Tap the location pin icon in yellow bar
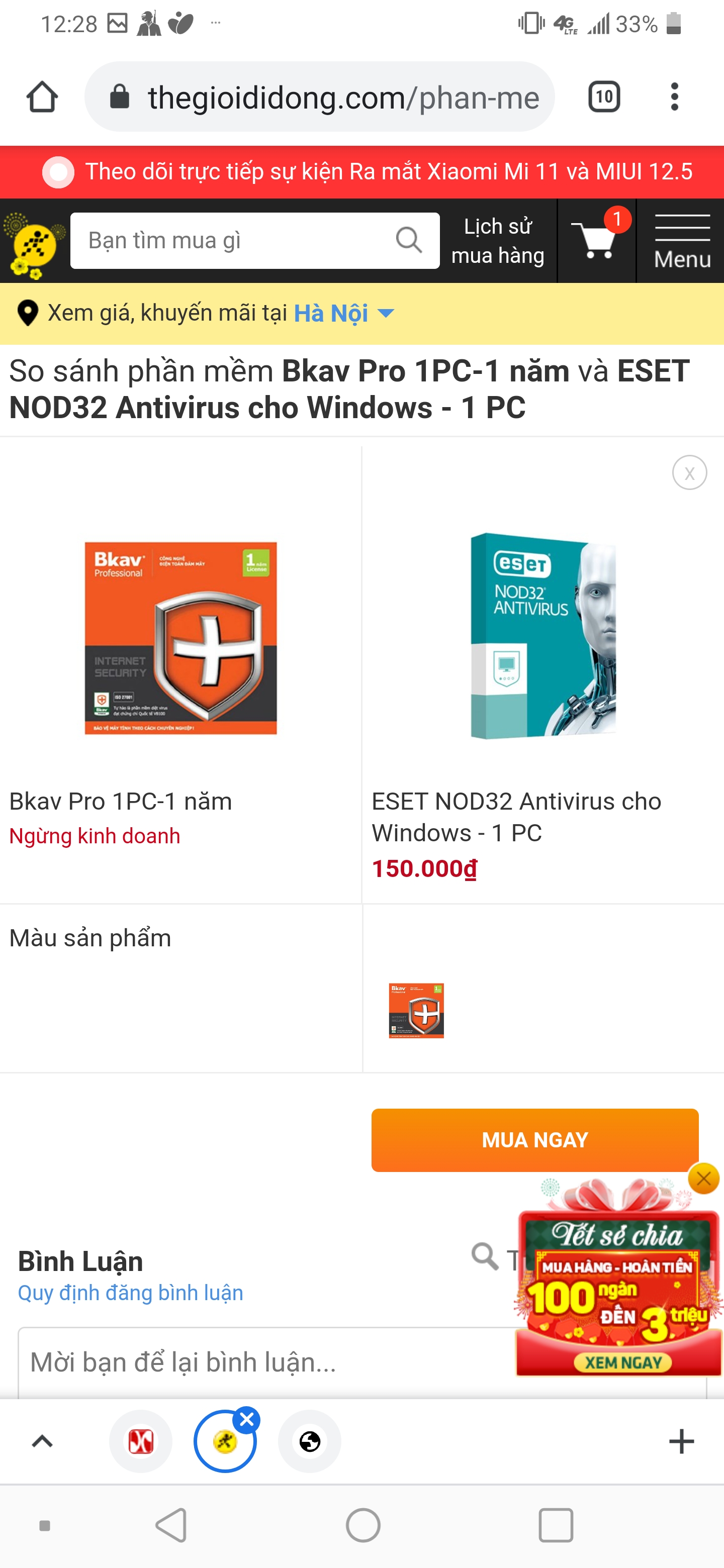 point(27,313)
